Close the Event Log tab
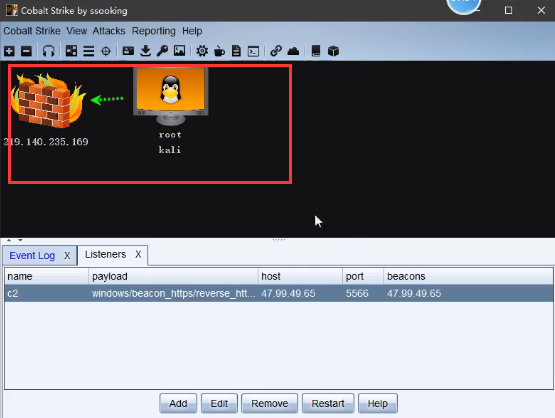Screen dimensions: 555x418 pyautogui.click(x=67, y=256)
